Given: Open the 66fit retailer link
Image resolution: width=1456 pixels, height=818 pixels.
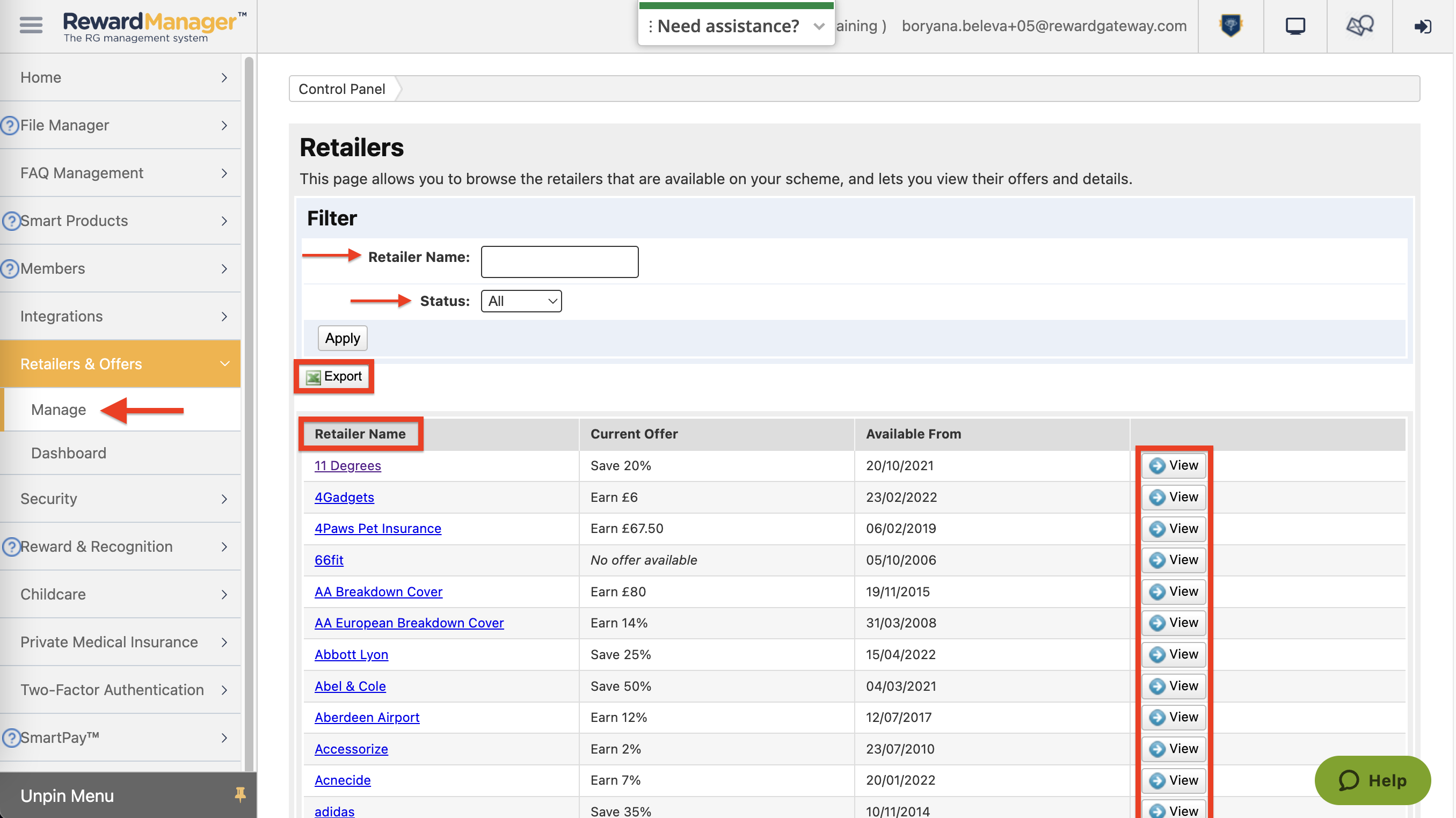Looking at the screenshot, I should pyautogui.click(x=329, y=560).
